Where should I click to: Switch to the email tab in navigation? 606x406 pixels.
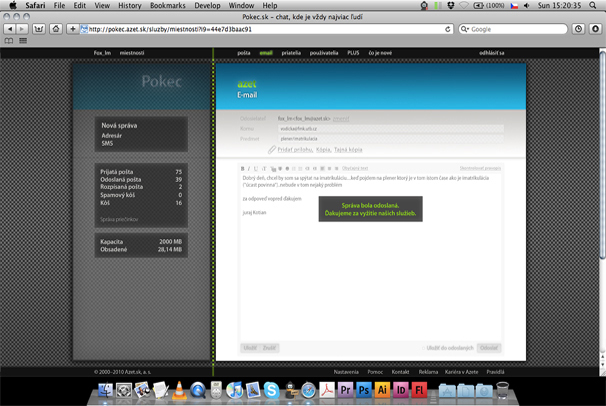[266, 52]
